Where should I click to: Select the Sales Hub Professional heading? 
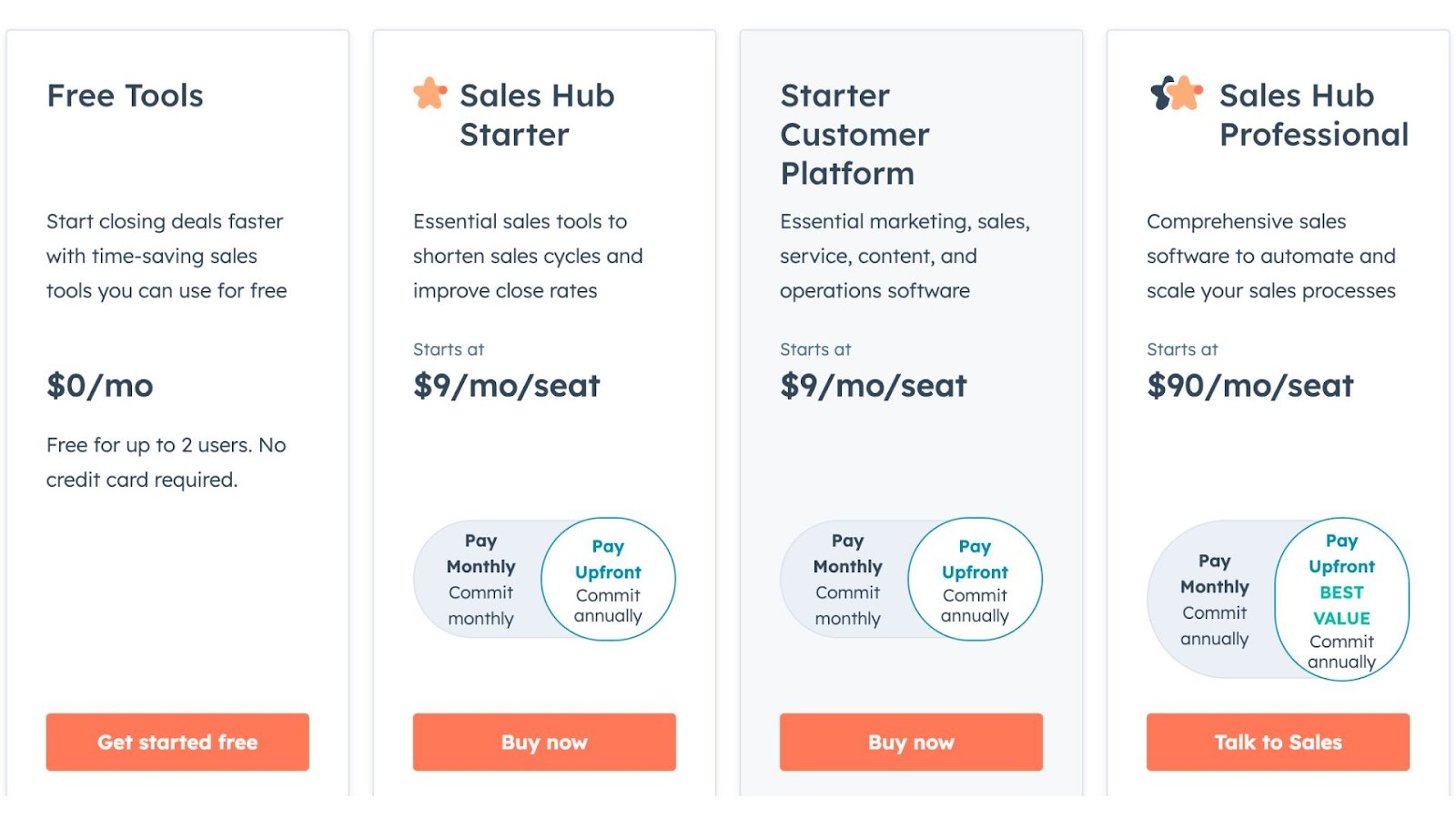1313,115
